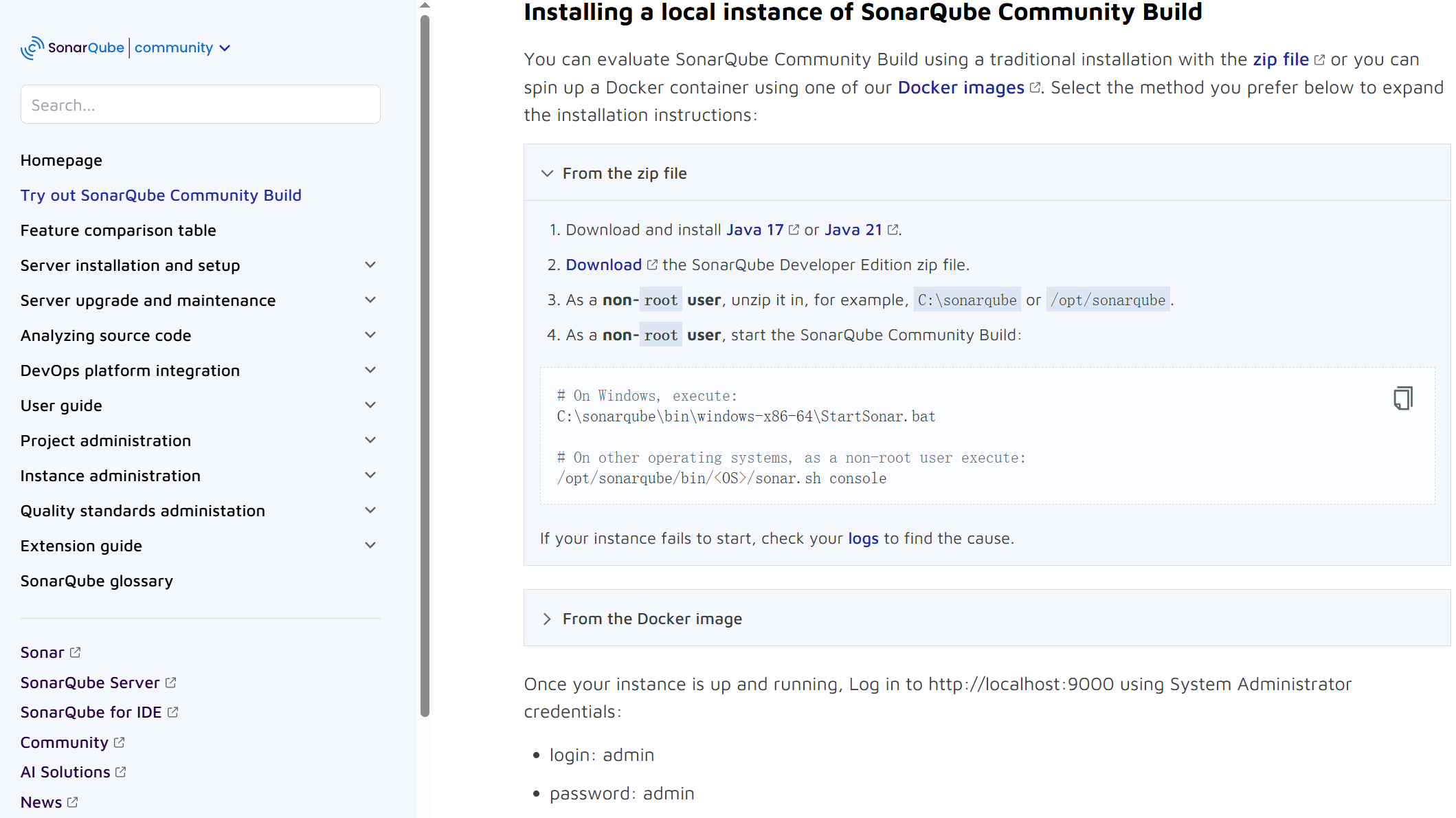Click the login: admin bullet text

(602, 755)
